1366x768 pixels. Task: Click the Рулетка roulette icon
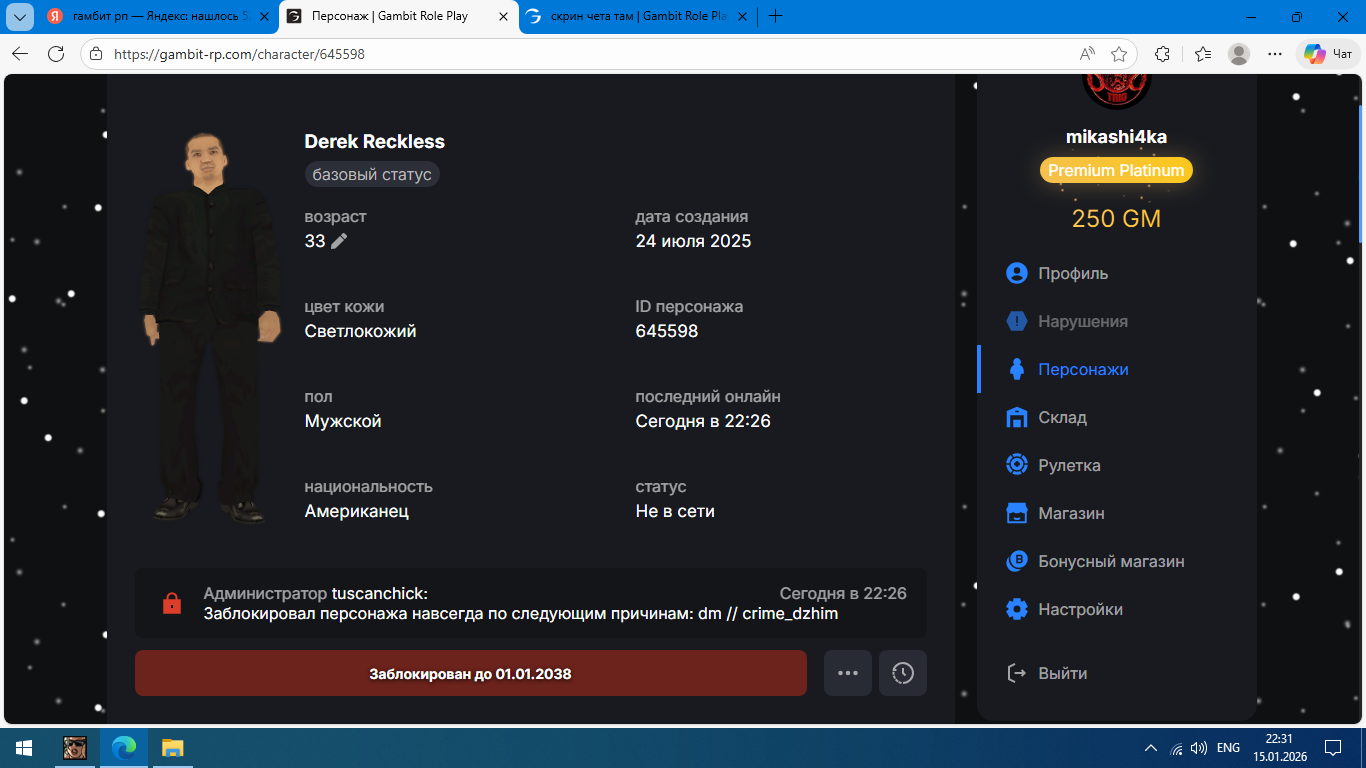[x=1017, y=465]
